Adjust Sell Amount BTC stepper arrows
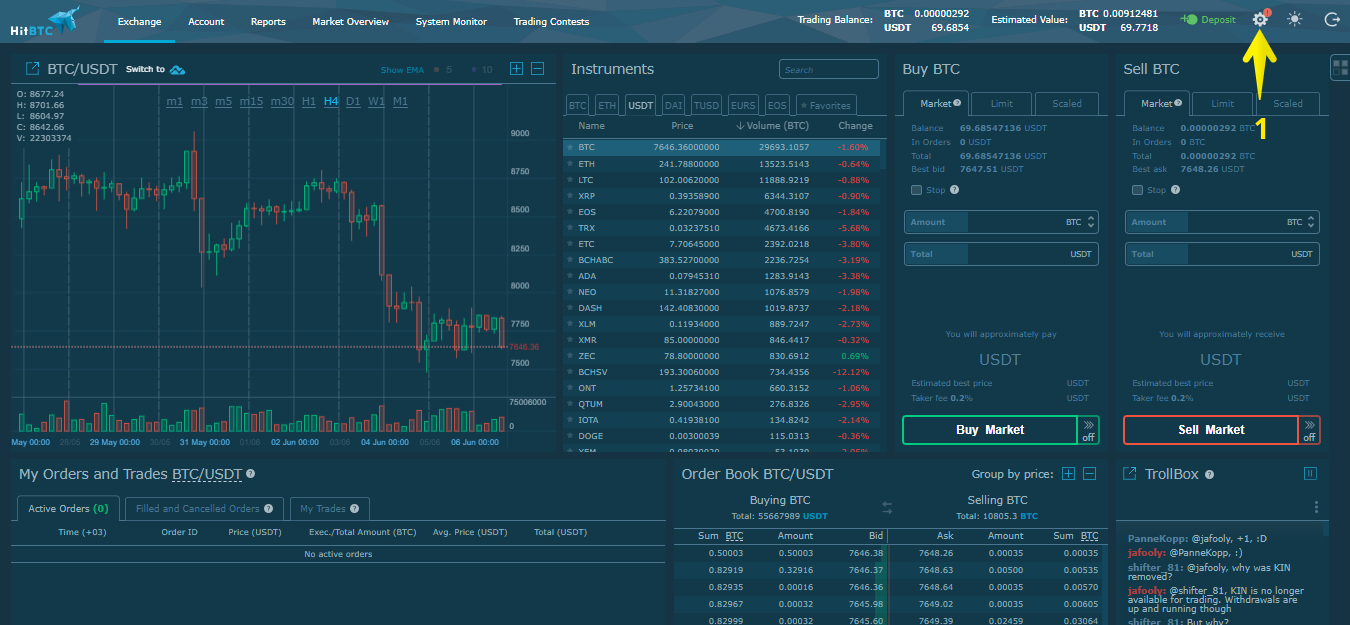Image resolution: width=1350 pixels, height=625 pixels. click(x=1312, y=222)
